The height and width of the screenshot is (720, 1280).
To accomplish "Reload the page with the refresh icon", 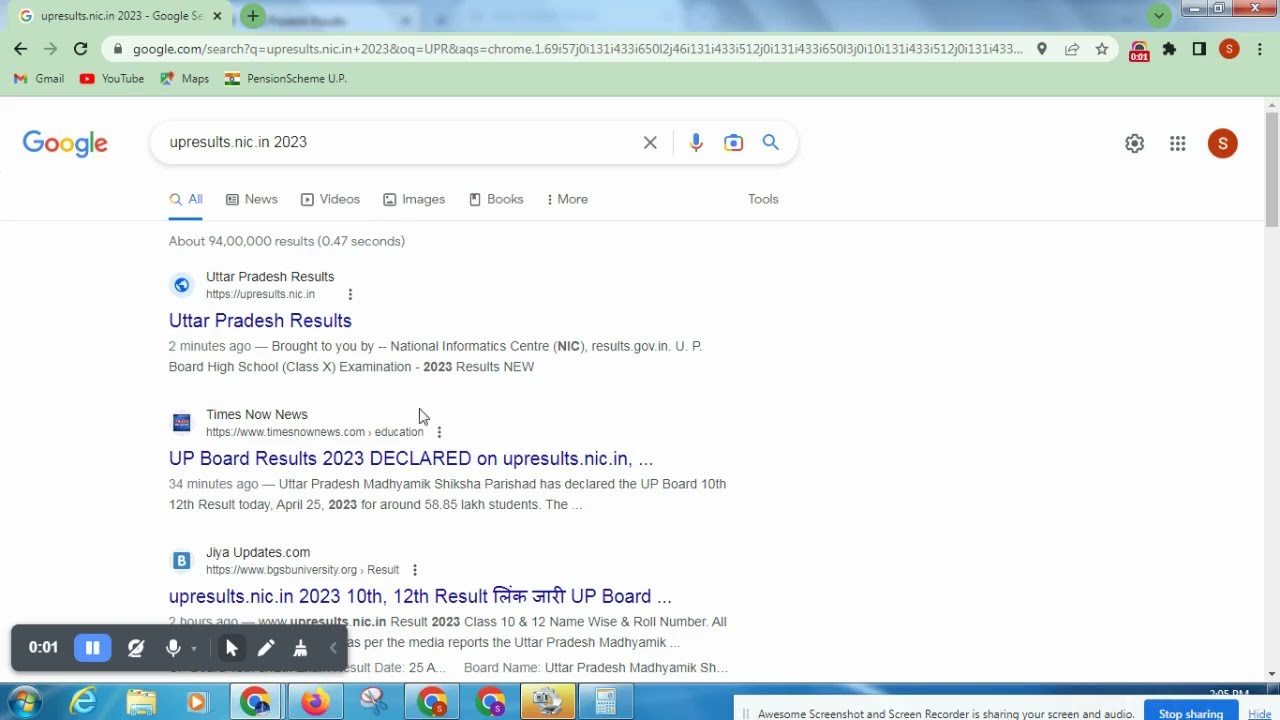I will pyautogui.click(x=80, y=48).
